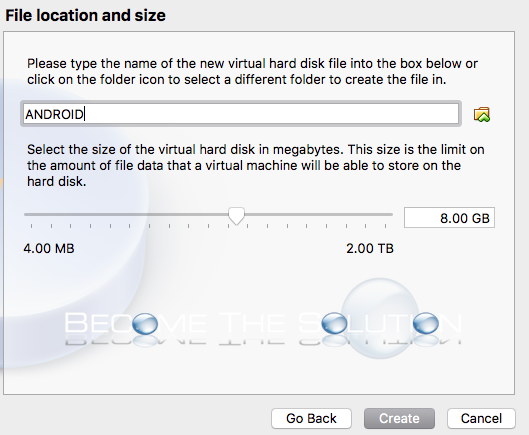
Task: Click the 4.00 MB minimum size label
Action: pos(49,248)
